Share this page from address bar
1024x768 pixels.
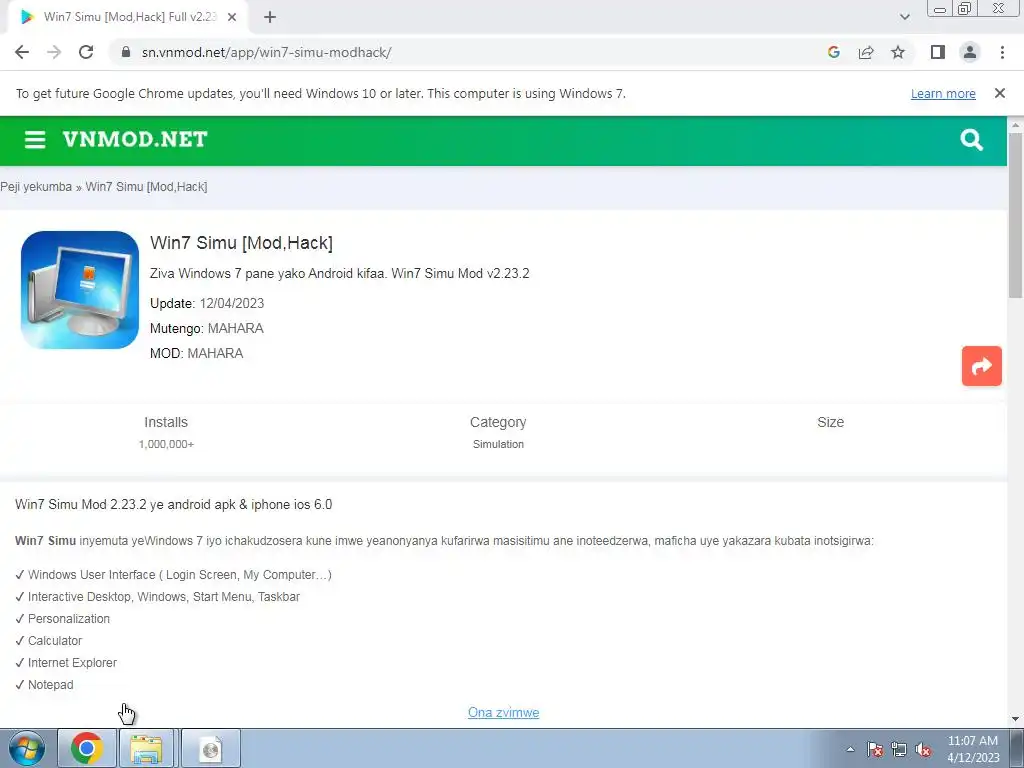(866, 52)
